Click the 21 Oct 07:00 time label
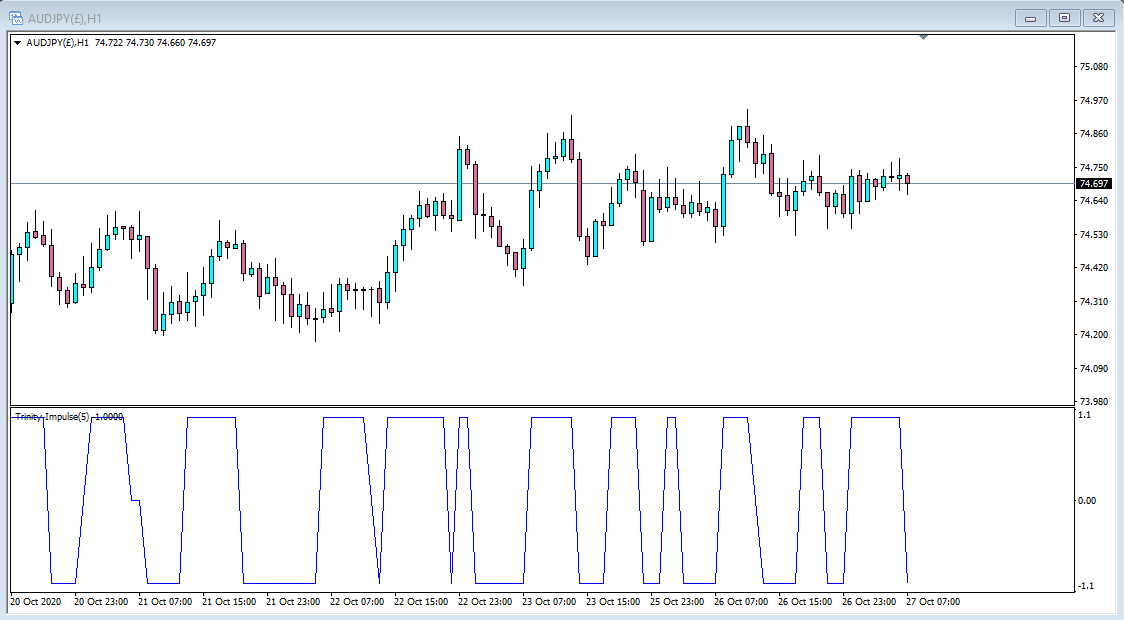Viewport: 1124px width, 620px height. [165, 602]
